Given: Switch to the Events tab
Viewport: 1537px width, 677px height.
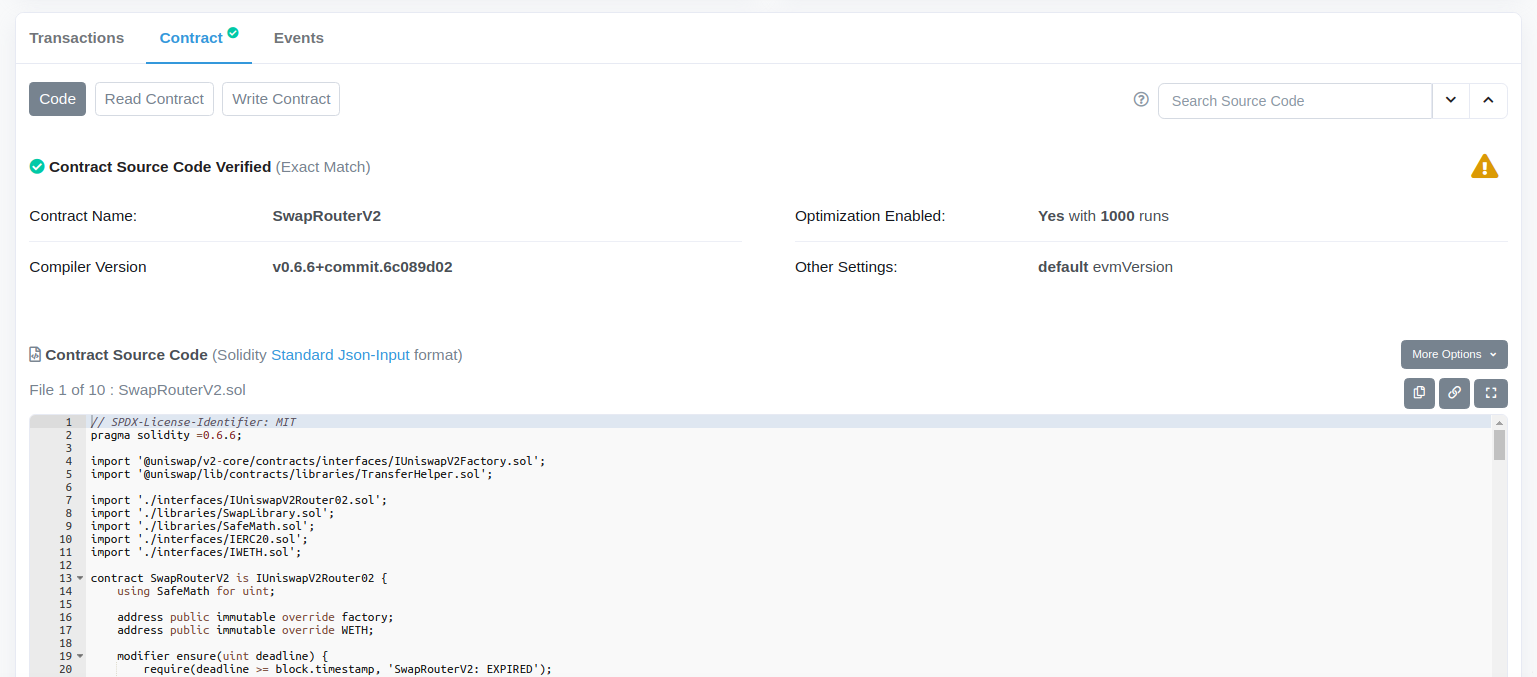Looking at the screenshot, I should pos(298,38).
